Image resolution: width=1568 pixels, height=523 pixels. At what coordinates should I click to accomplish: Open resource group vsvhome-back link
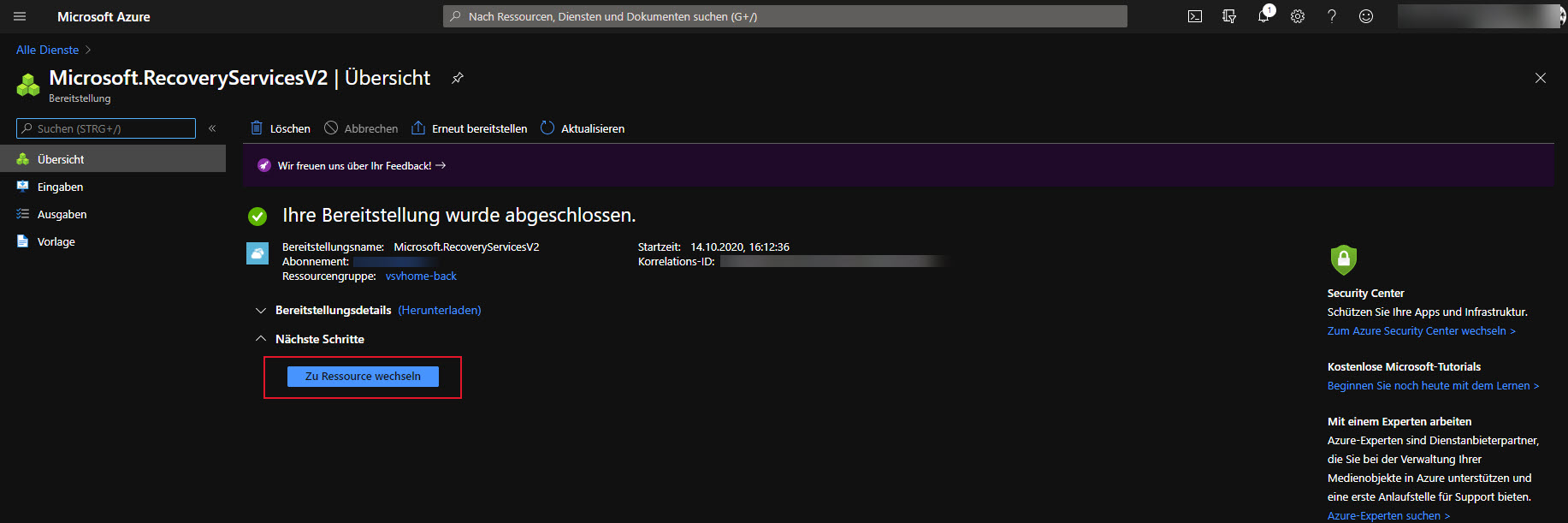[x=421, y=276]
